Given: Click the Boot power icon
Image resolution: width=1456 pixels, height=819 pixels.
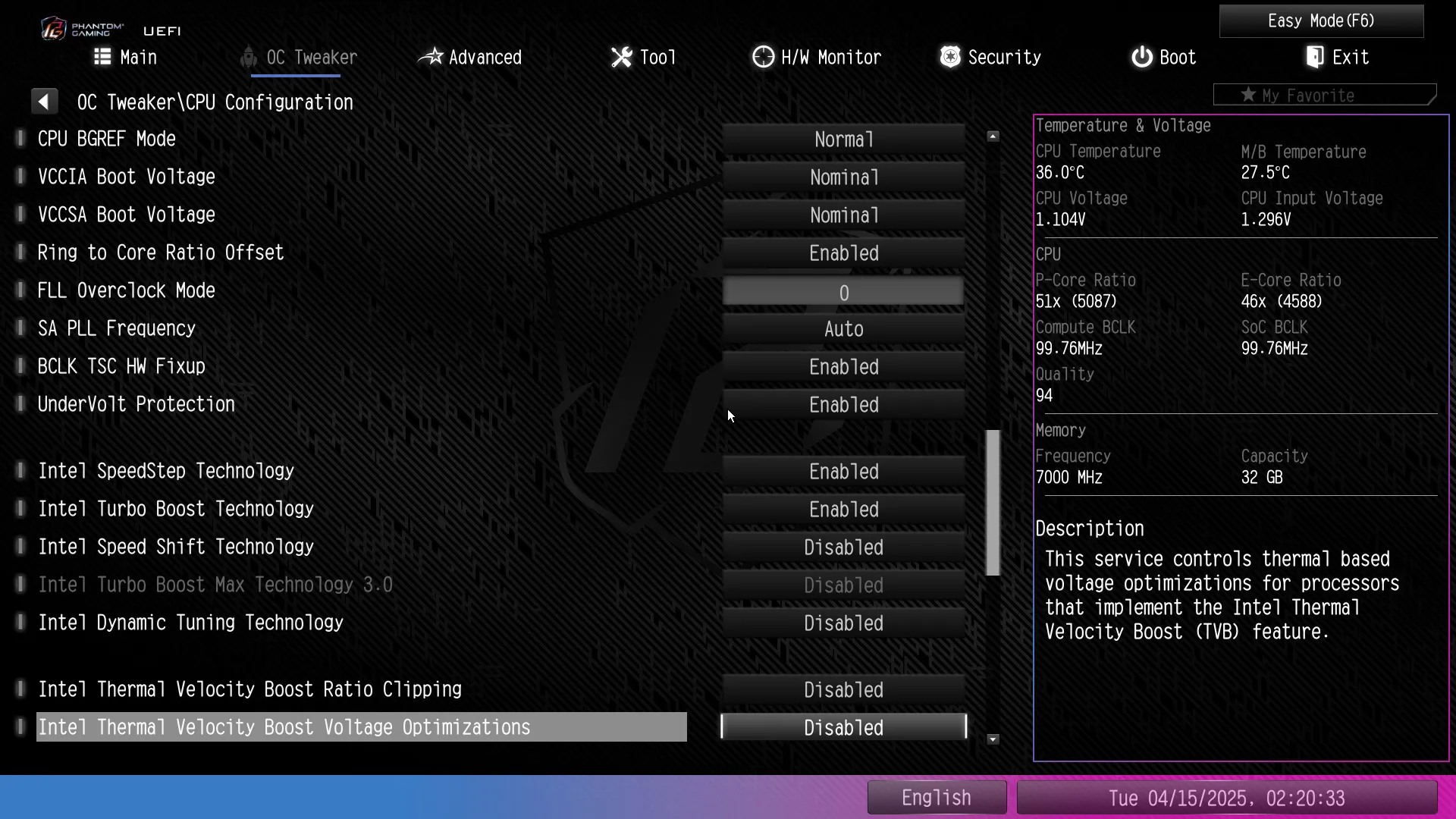Looking at the screenshot, I should [1142, 57].
